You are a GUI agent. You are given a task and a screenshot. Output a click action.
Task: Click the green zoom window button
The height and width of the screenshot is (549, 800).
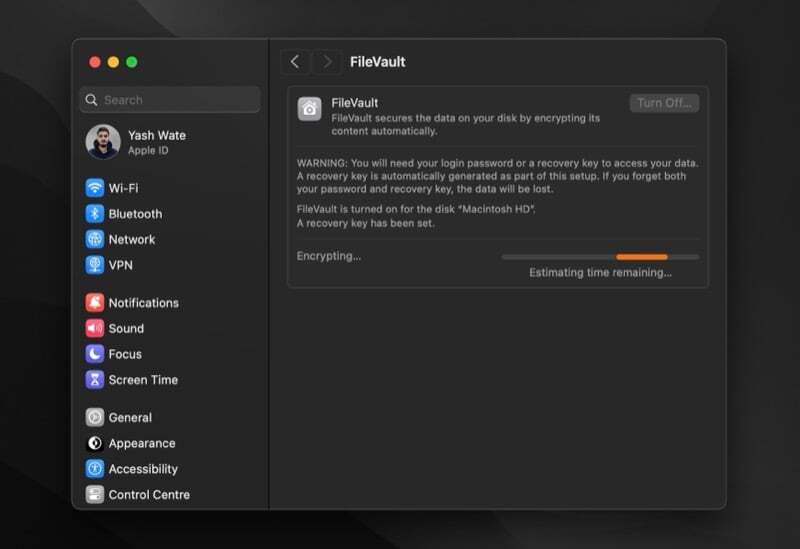tap(132, 62)
